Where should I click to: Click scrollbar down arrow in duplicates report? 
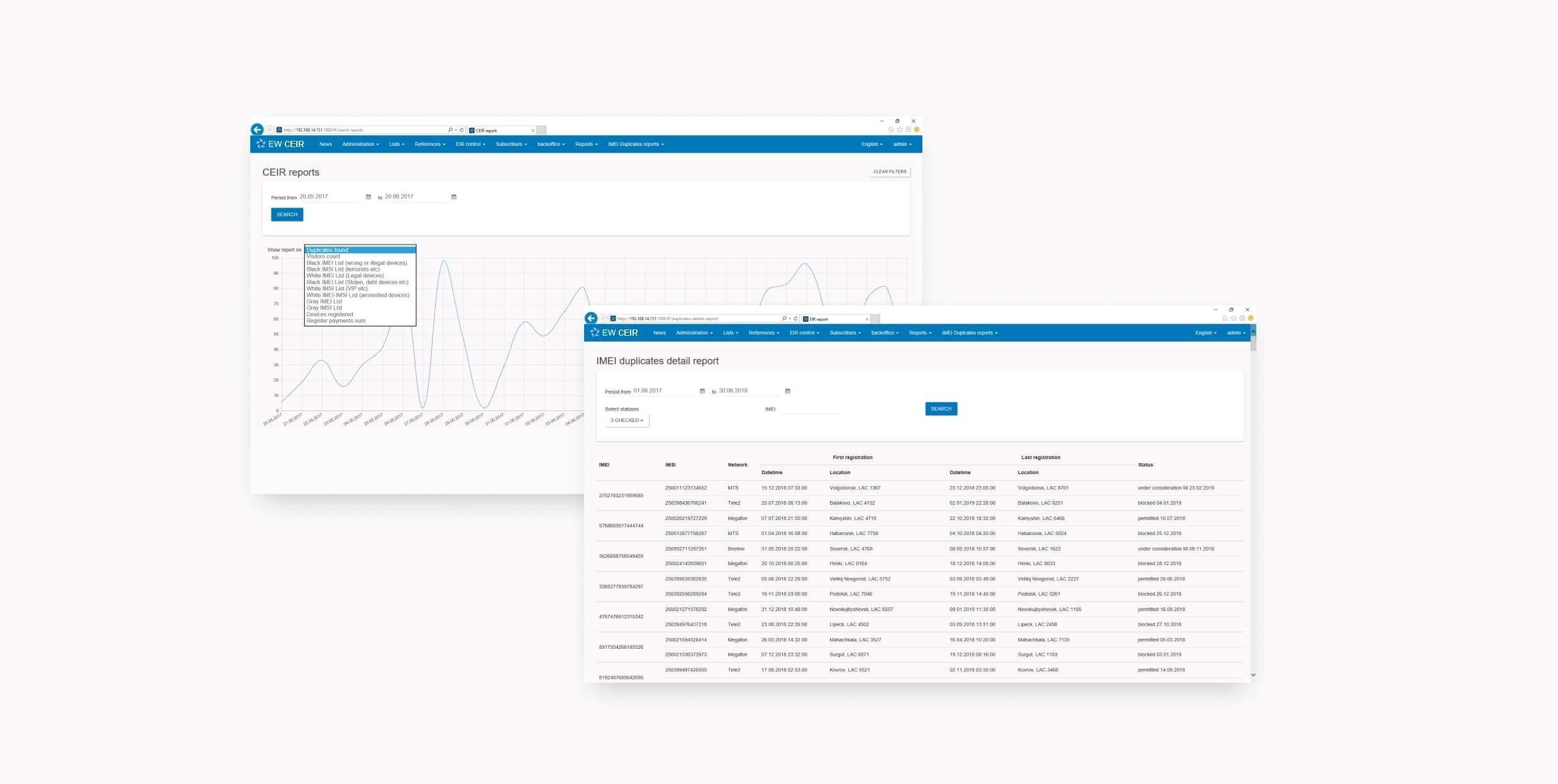[1253, 675]
